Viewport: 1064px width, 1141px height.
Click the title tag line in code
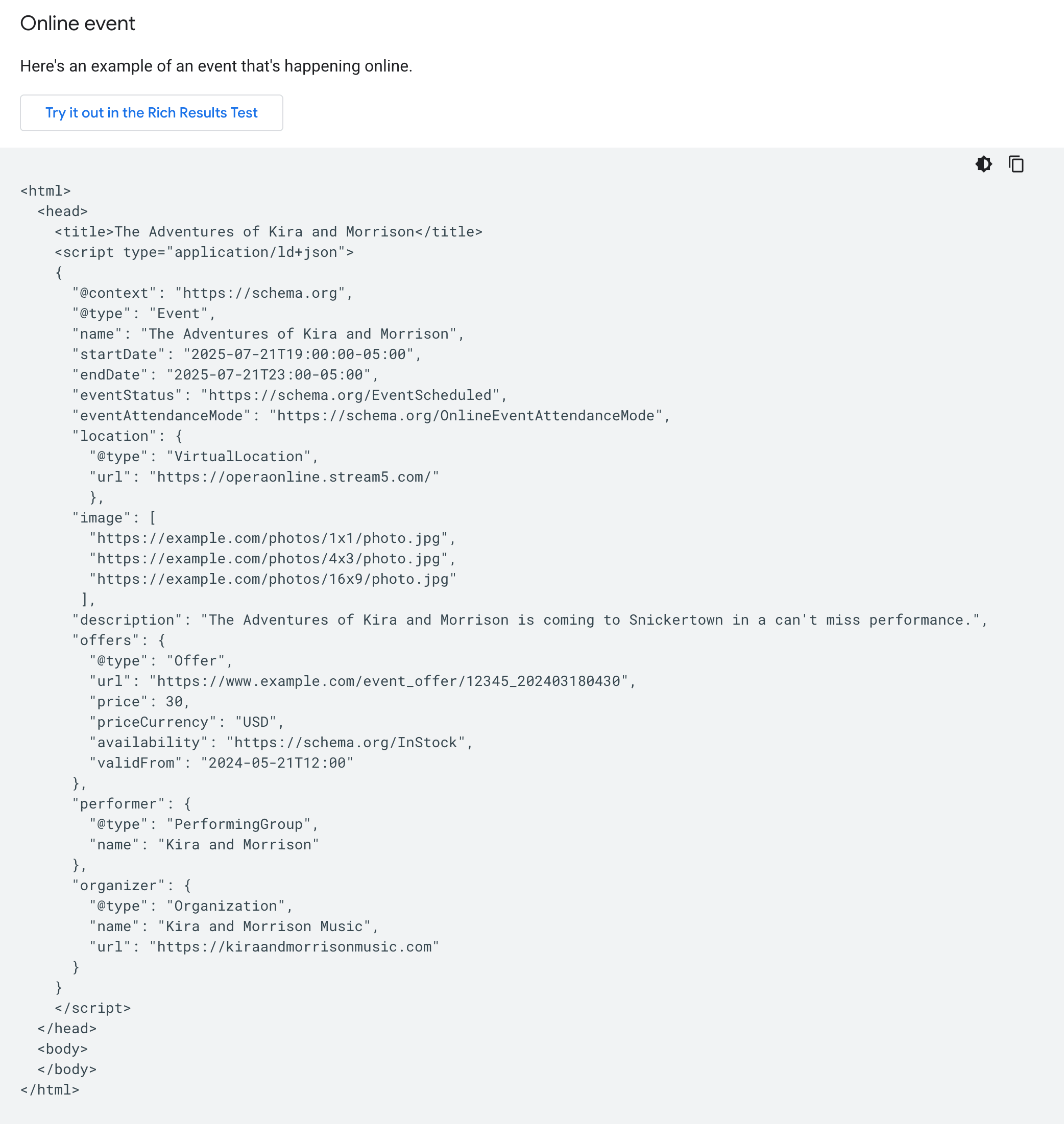pyautogui.click(x=269, y=232)
